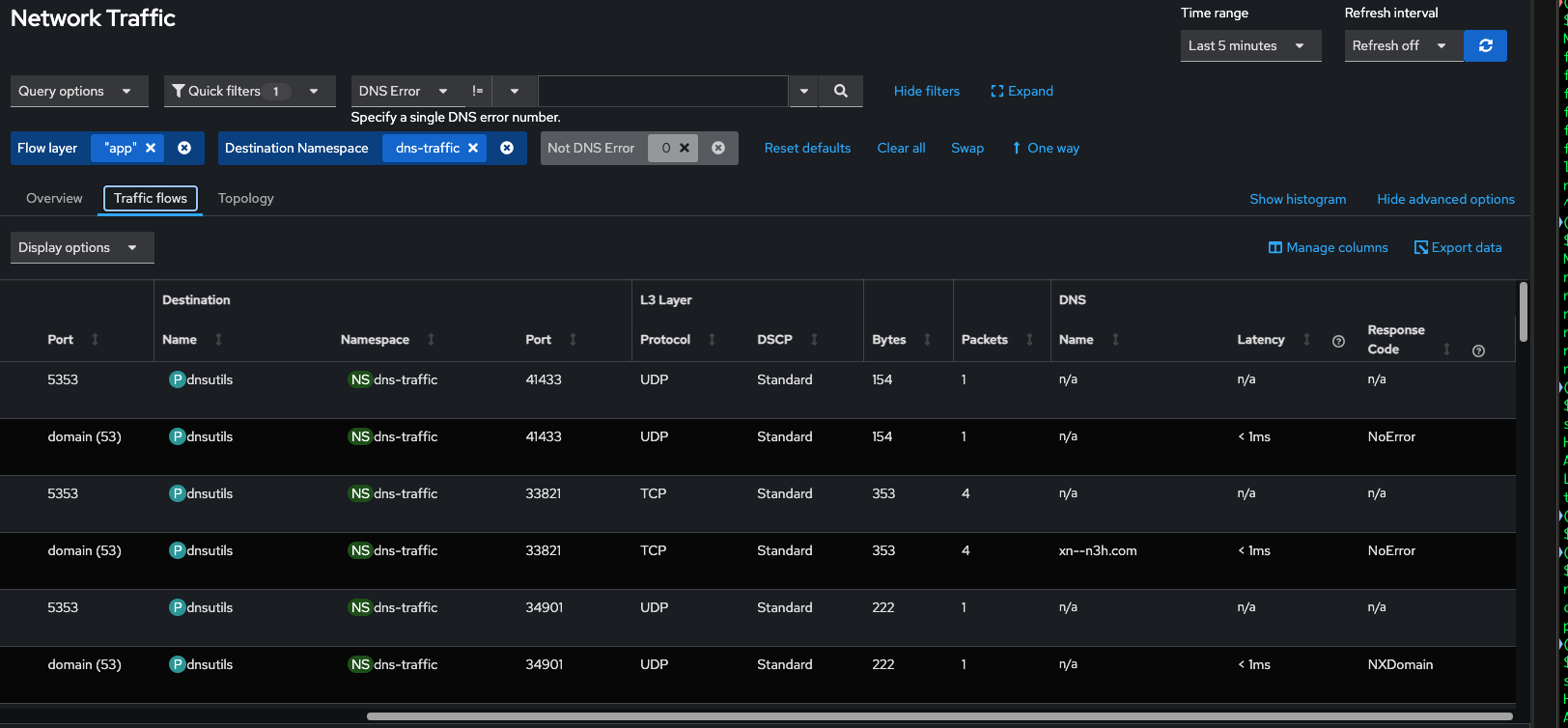The height and width of the screenshot is (728, 1568).
Task: Click the DNS error filter text input
Action: (x=662, y=91)
